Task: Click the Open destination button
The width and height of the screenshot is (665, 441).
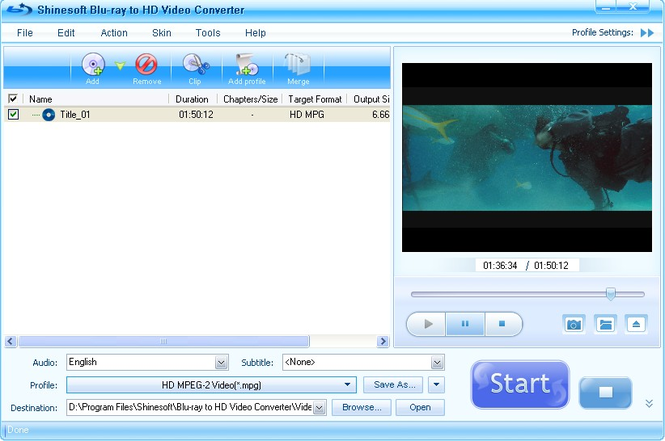Action: click(420, 408)
